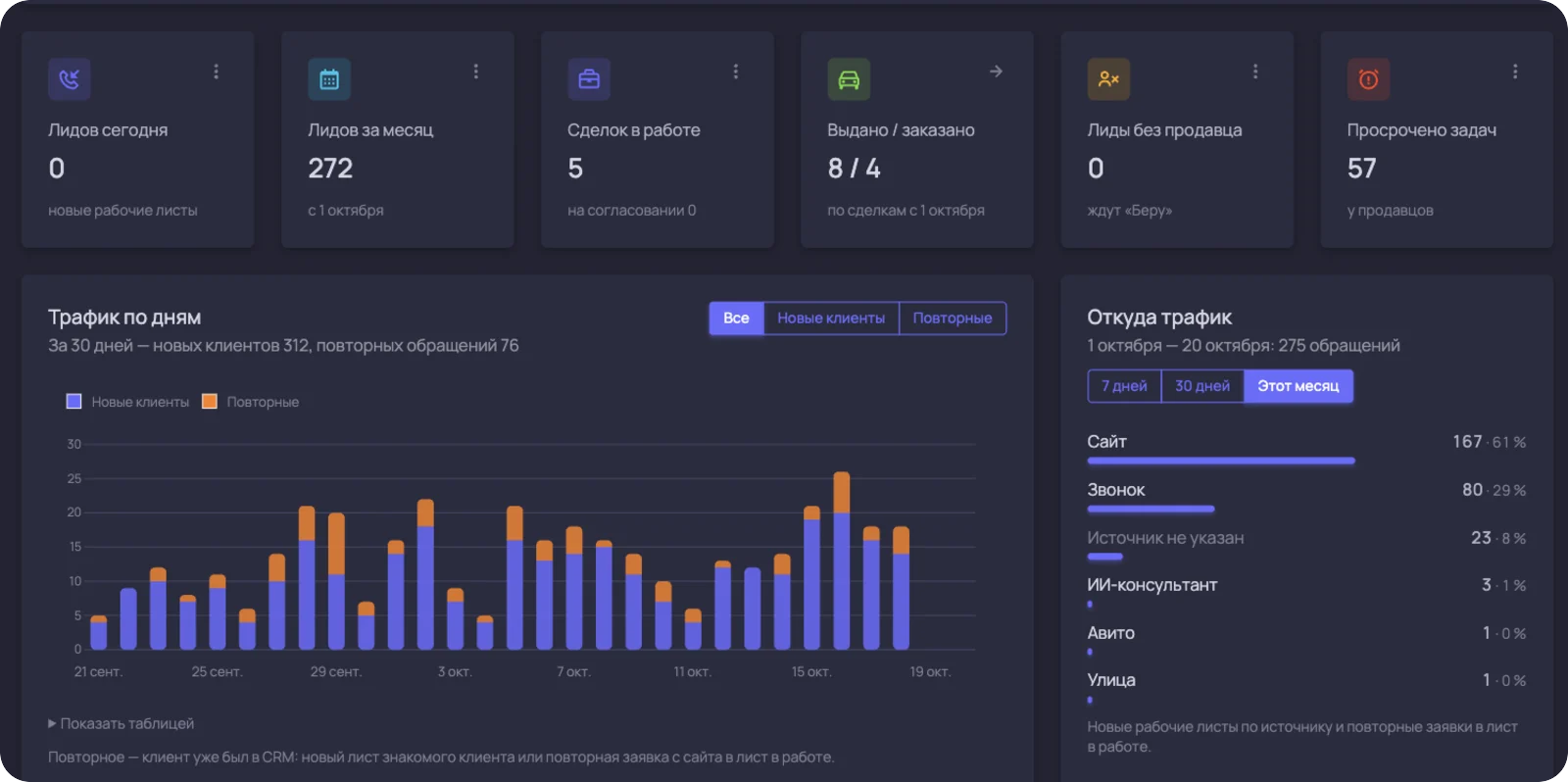Expand the Показать таблицей disclosure
Image resolution: width=1568 pixels, height=782 pixels.
122,723
